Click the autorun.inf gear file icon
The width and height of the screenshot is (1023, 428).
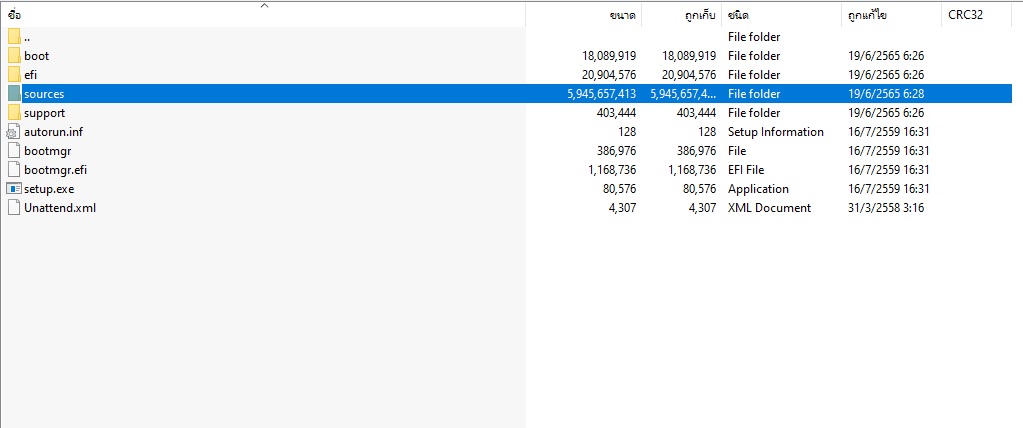pyautogui.click(x=13, y=132)
